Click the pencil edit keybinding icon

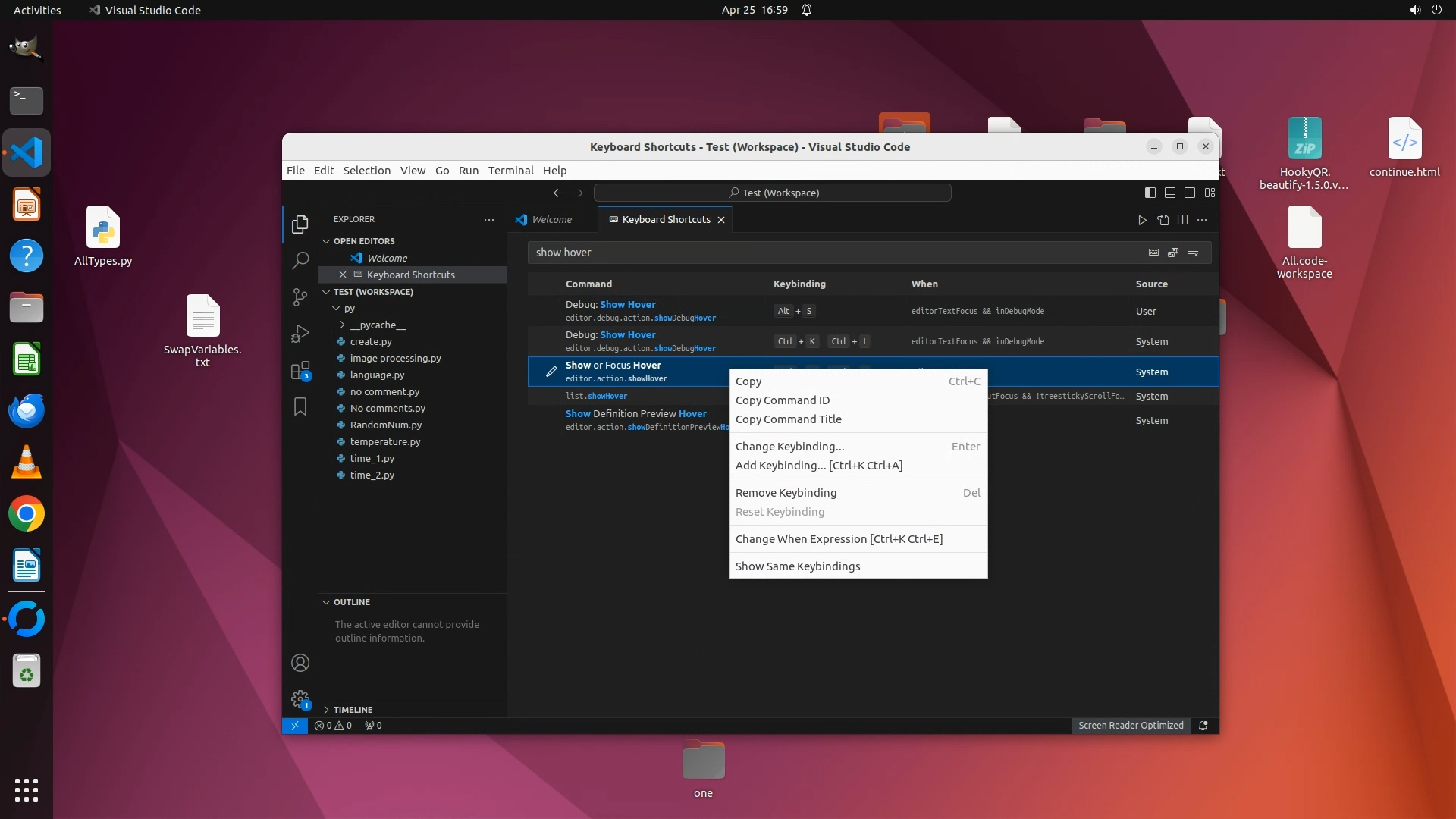pyautogui.click(x=551, y=372)
